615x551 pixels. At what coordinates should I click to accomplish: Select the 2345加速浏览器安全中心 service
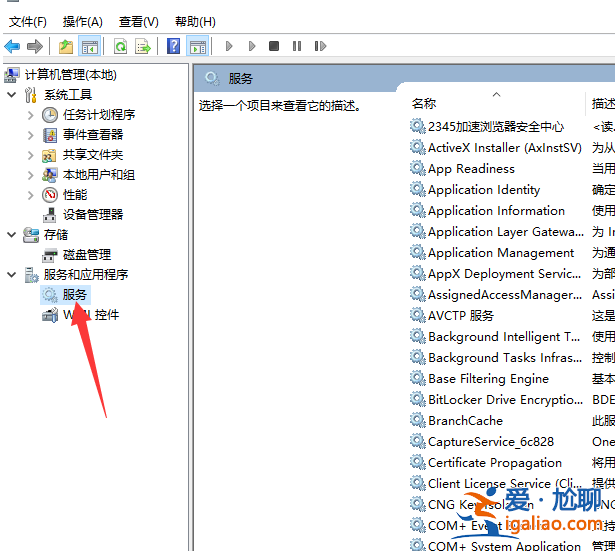tap(496, 127)
